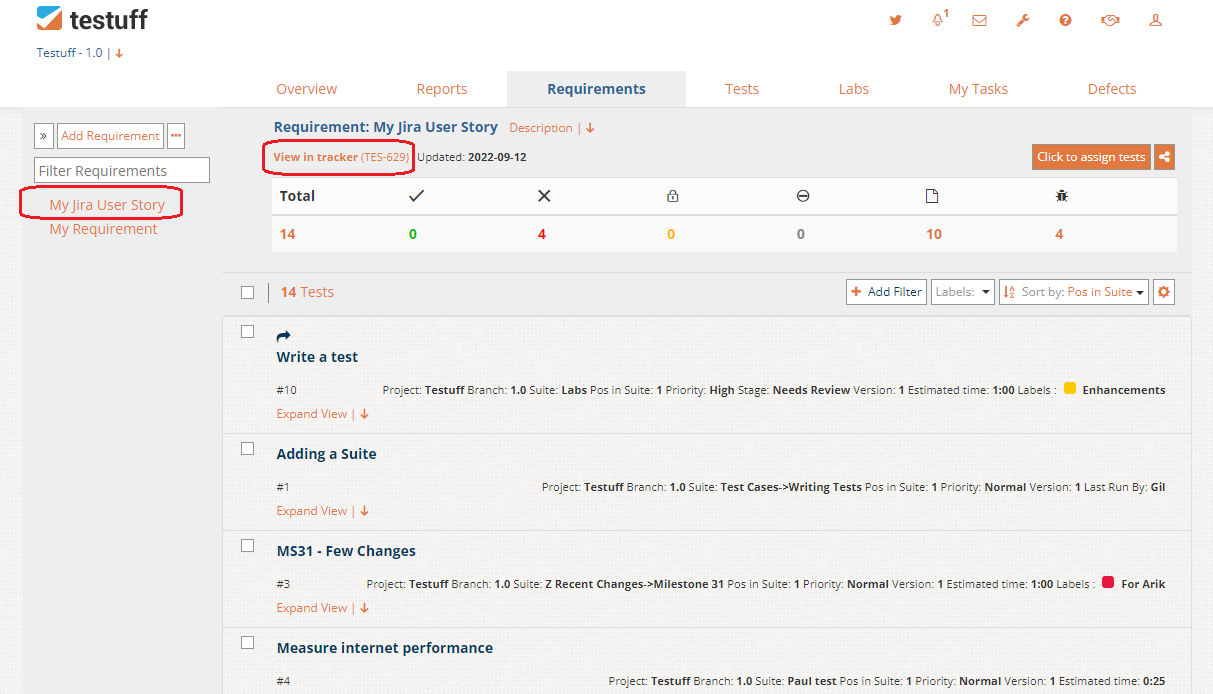
Task: Click the ellipsis button beside Add Requirement
Action: click(x=176, y=136)
